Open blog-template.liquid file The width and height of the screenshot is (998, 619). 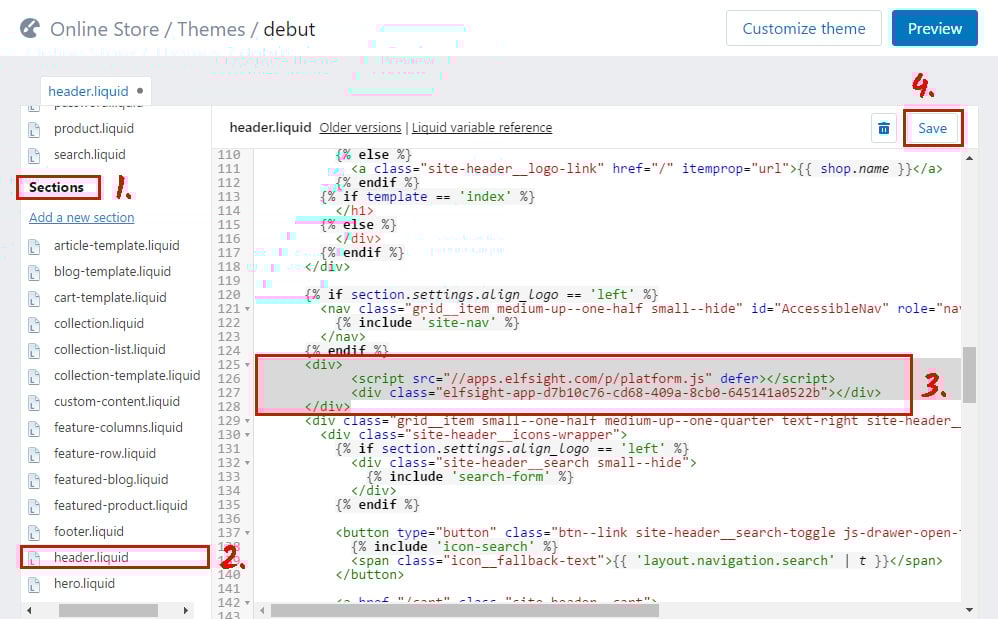[x=113, y=272]
